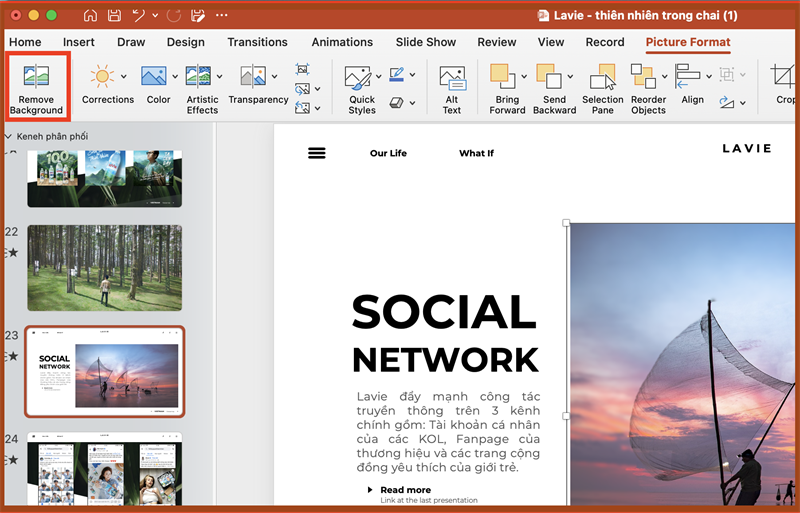Click the Read more link on slide
This screenshot has width=800, height=513.
point(405,490)
